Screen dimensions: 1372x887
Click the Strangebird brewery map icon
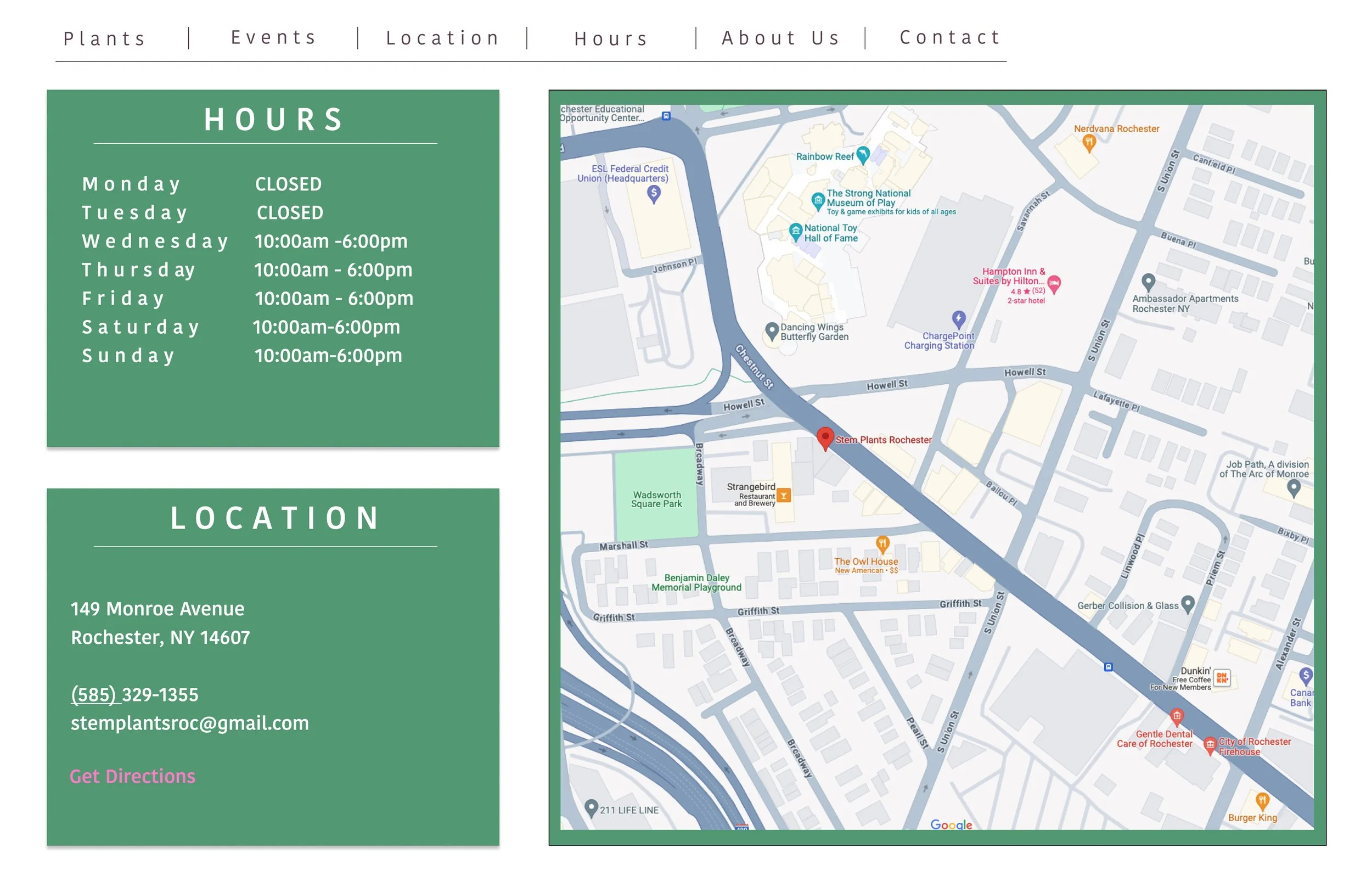tap(783, 495)
